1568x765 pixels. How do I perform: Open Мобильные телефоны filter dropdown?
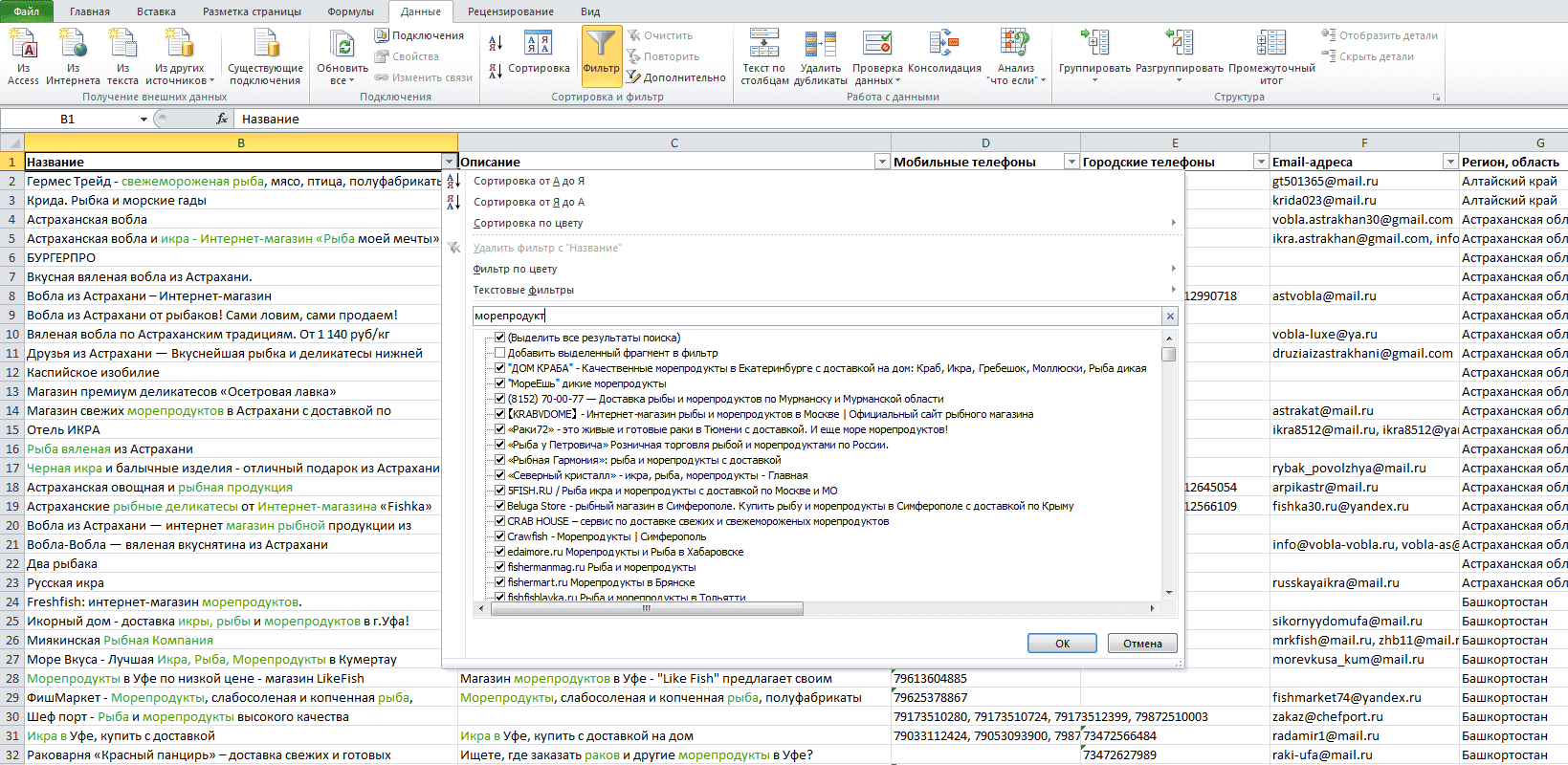click(1071, 162)
